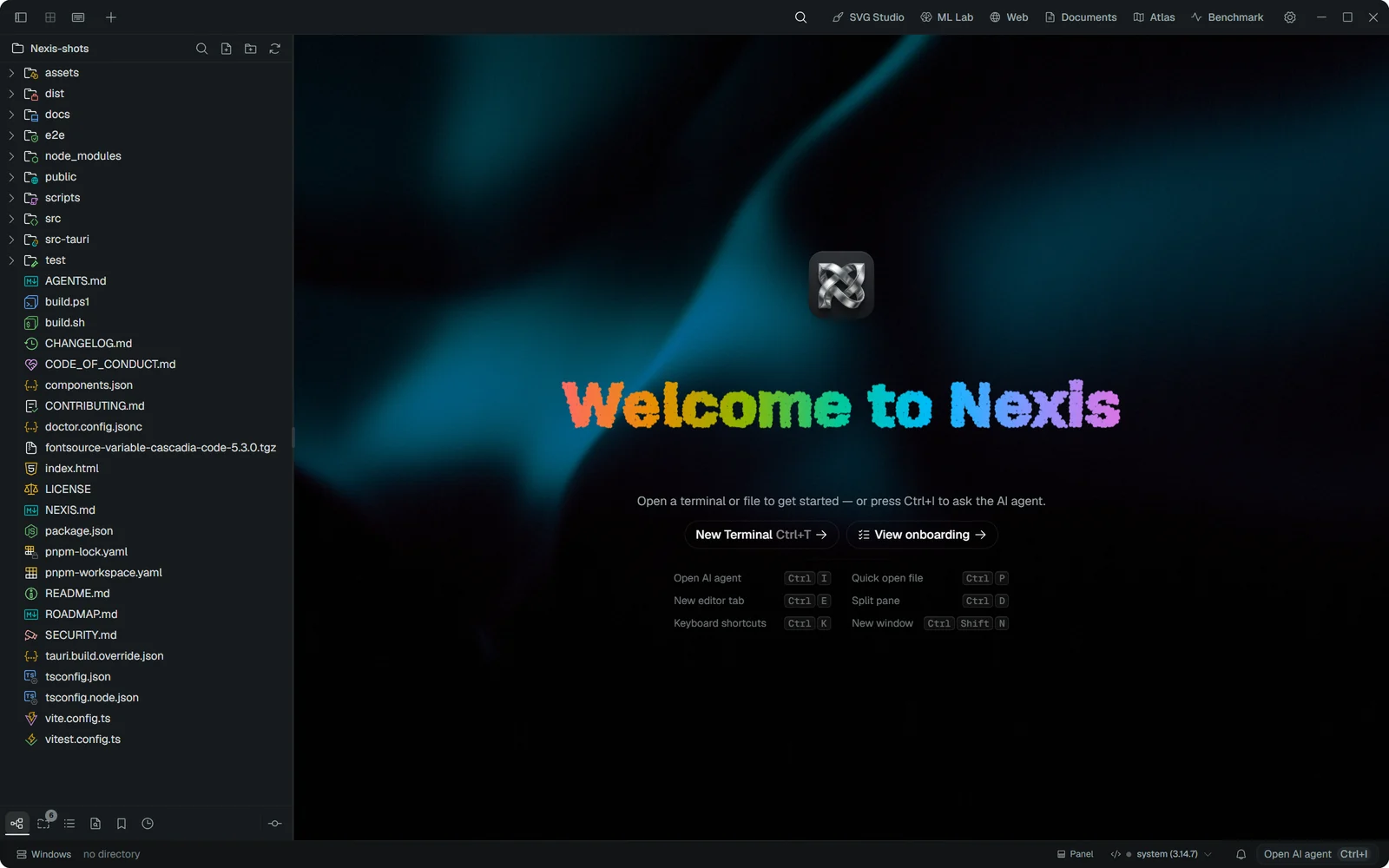This screenshot has height=868, width=1389.
Task: Expand the src-tauri folder
Action: click(146, 240)
